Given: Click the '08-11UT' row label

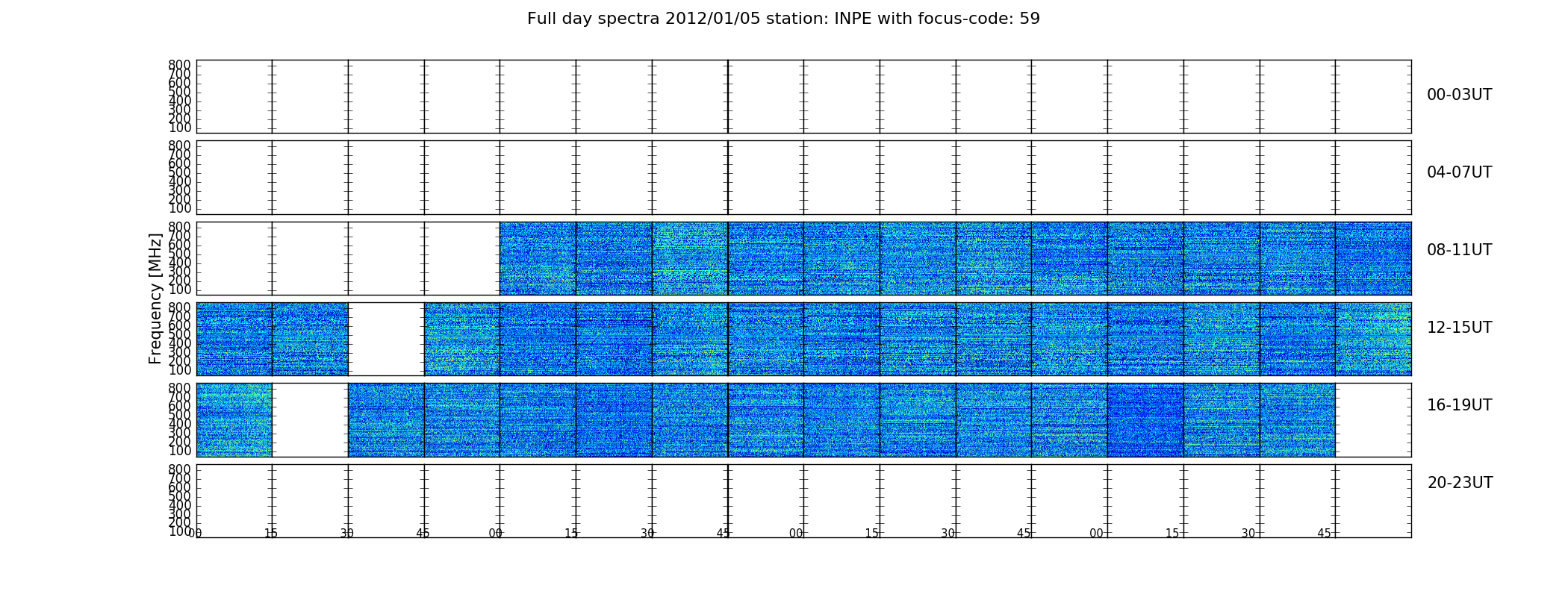Looking at the screenshot, I should 1460,250.
